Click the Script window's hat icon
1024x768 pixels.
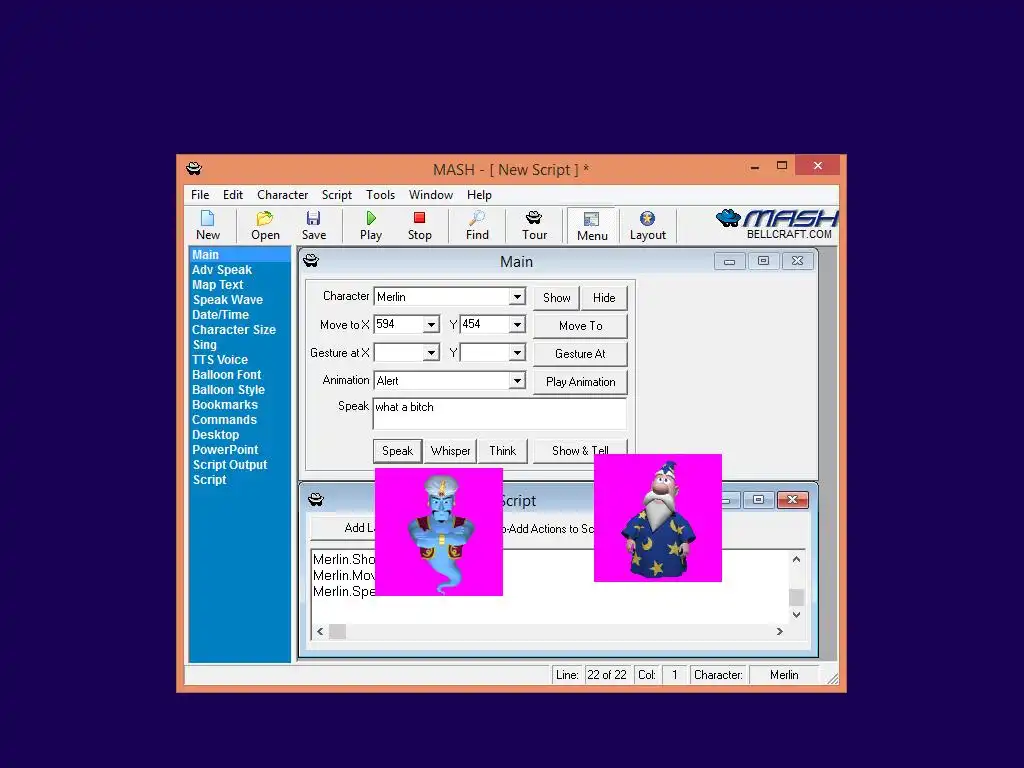(316, 500)
